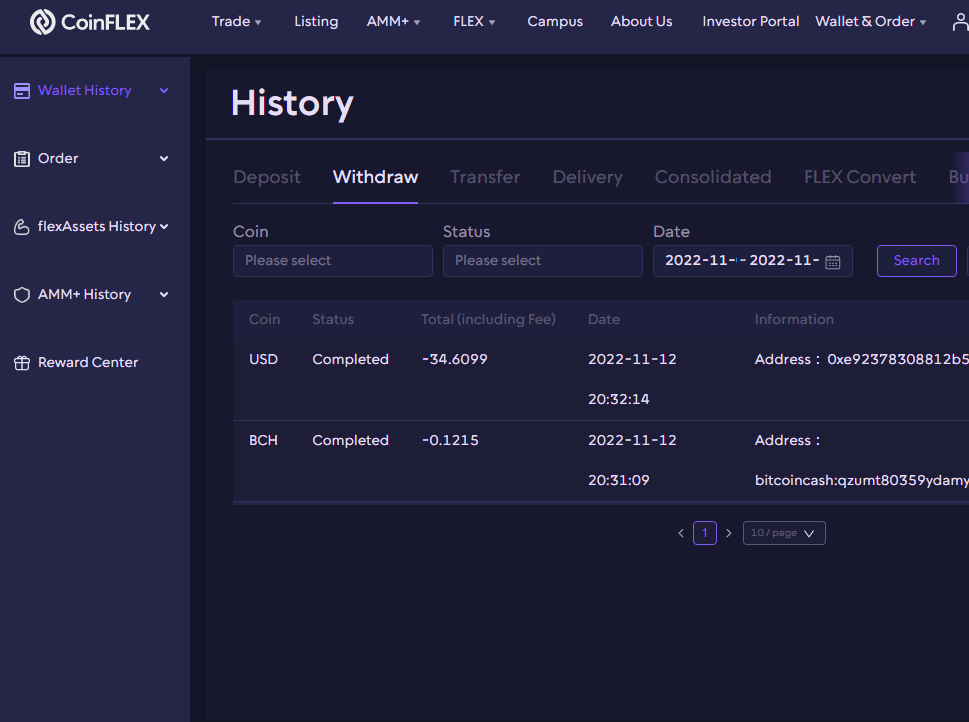The width and height of the screenshot is (969, 722).
Task: Click the USD coin cell
Action: (x=263, y=359)
